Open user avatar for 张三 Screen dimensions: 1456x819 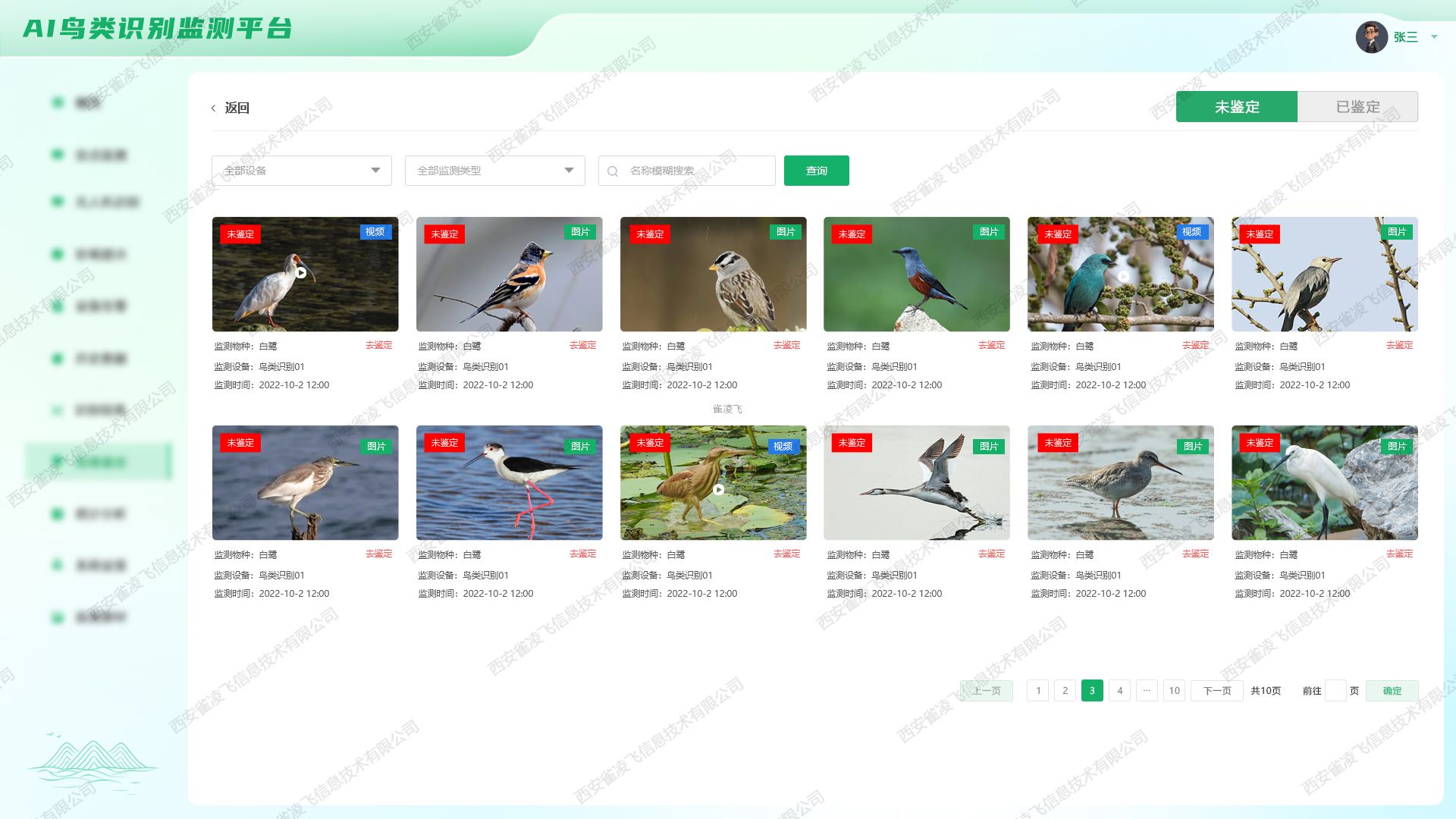[x=1371, y=36]
